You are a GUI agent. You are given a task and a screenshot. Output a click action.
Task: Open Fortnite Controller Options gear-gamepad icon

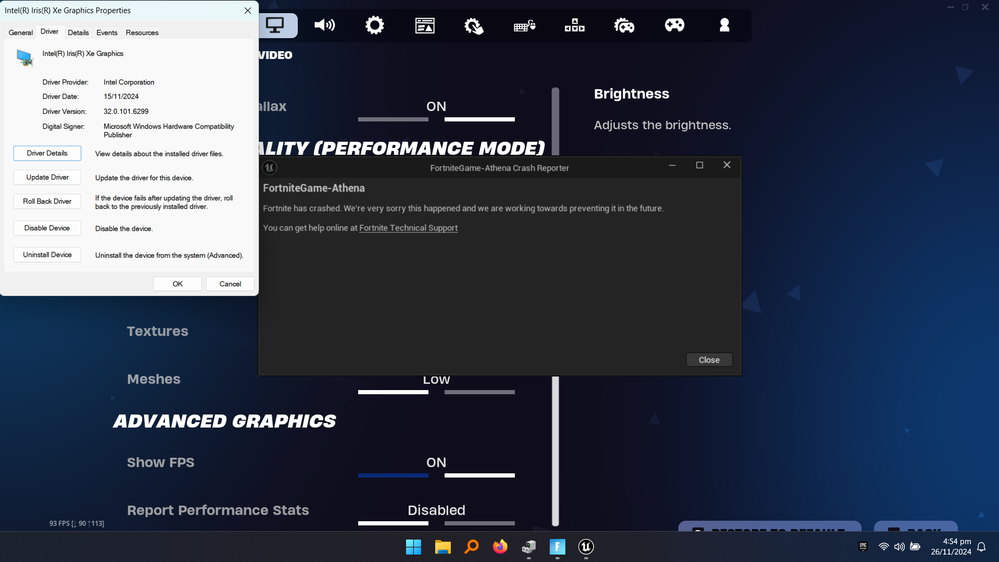(x=624, y=25)
